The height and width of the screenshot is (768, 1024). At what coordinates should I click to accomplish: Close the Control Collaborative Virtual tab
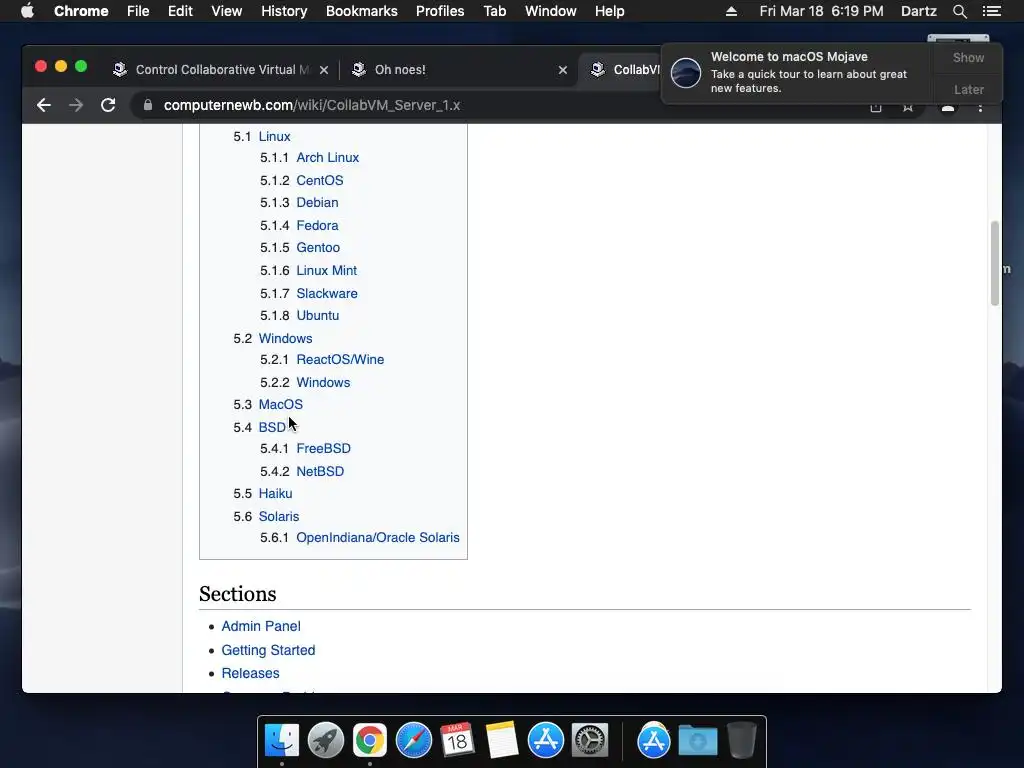click(324, 70)
